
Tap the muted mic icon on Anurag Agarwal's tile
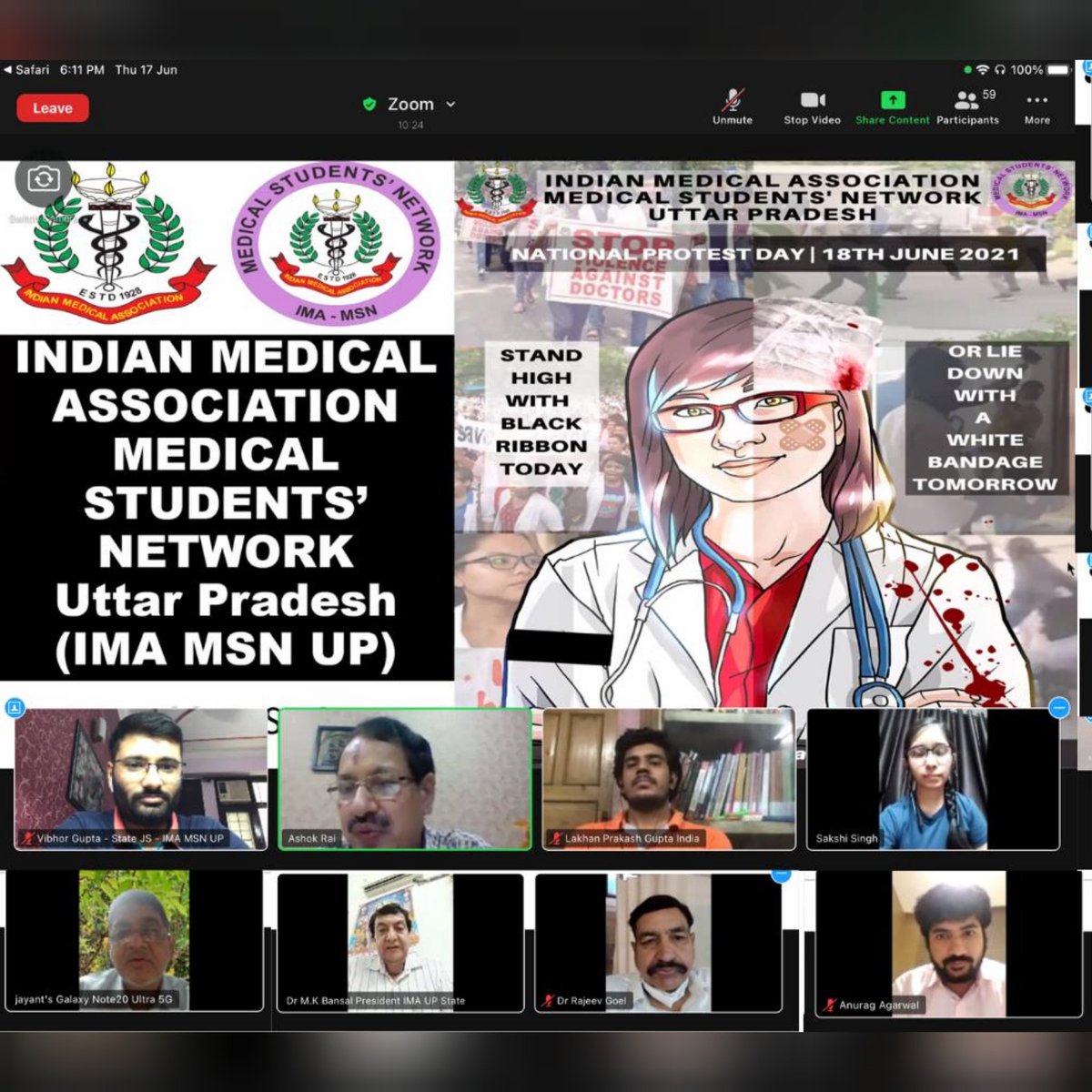(831, 1006)
